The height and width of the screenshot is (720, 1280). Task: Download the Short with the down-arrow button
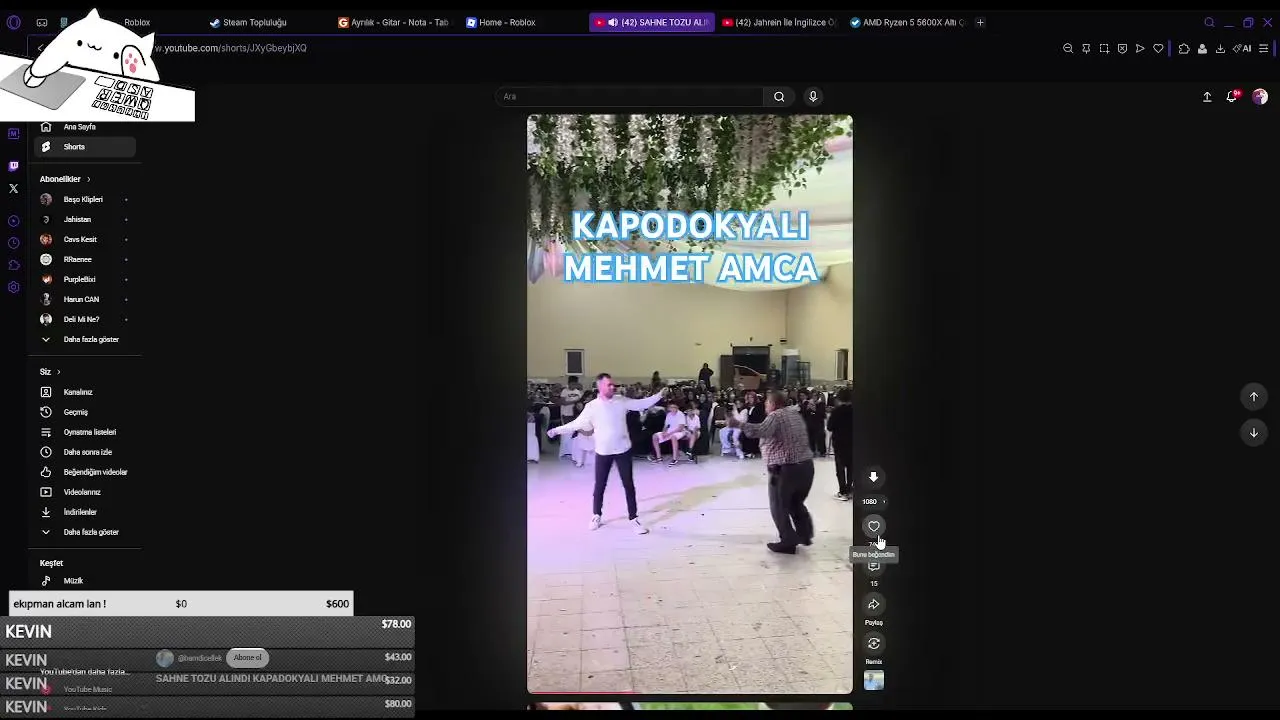pyautogui.click(x=873, y=477)
